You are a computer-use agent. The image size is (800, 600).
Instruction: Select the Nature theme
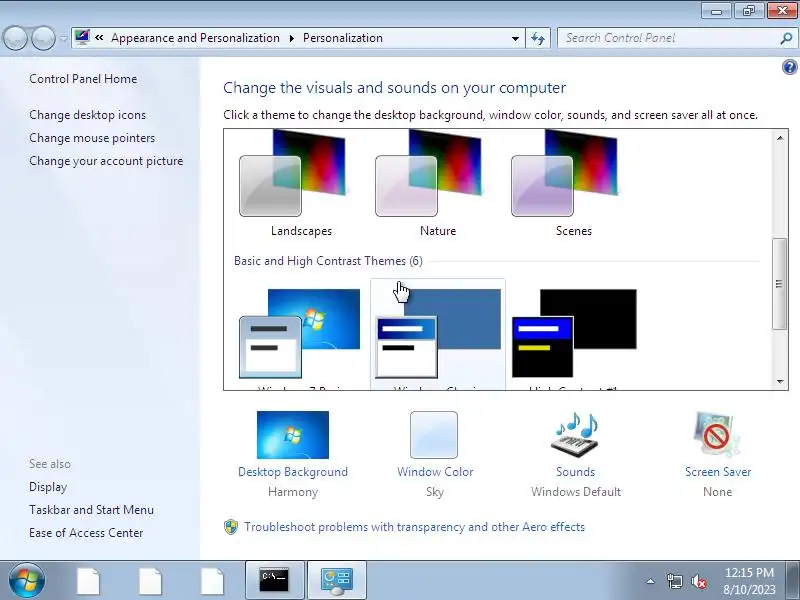437,184
